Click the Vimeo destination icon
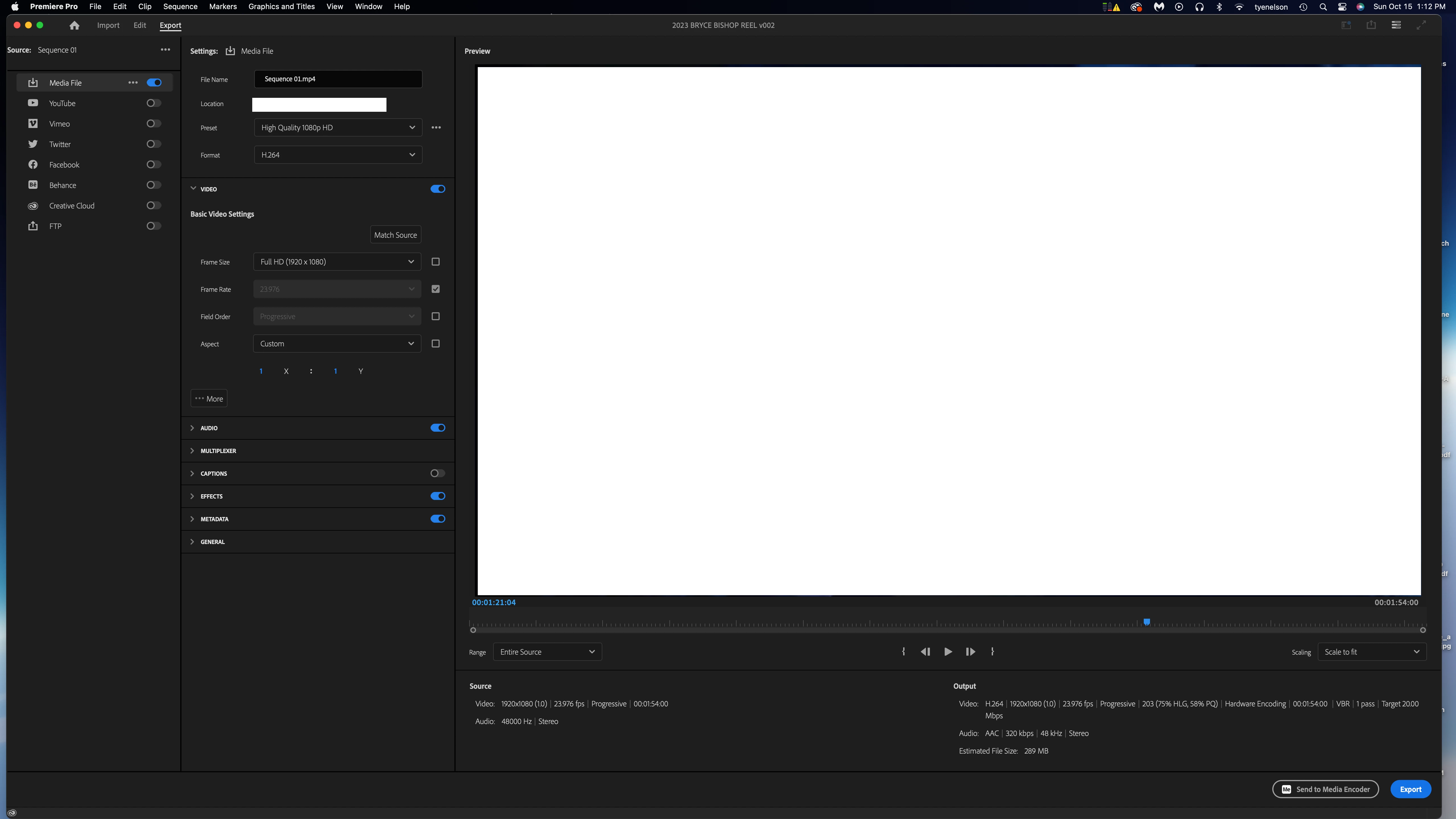This screenshot has width=1456, height=819. coord(33,124)
